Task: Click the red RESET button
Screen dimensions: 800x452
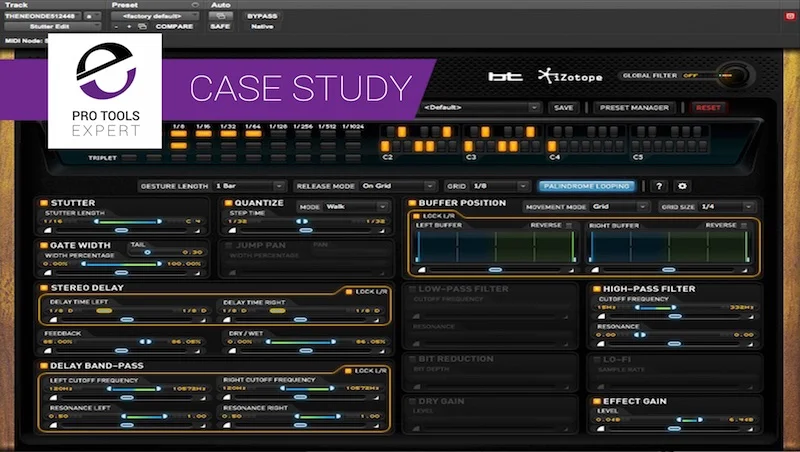Action: [x=708, y=108]
